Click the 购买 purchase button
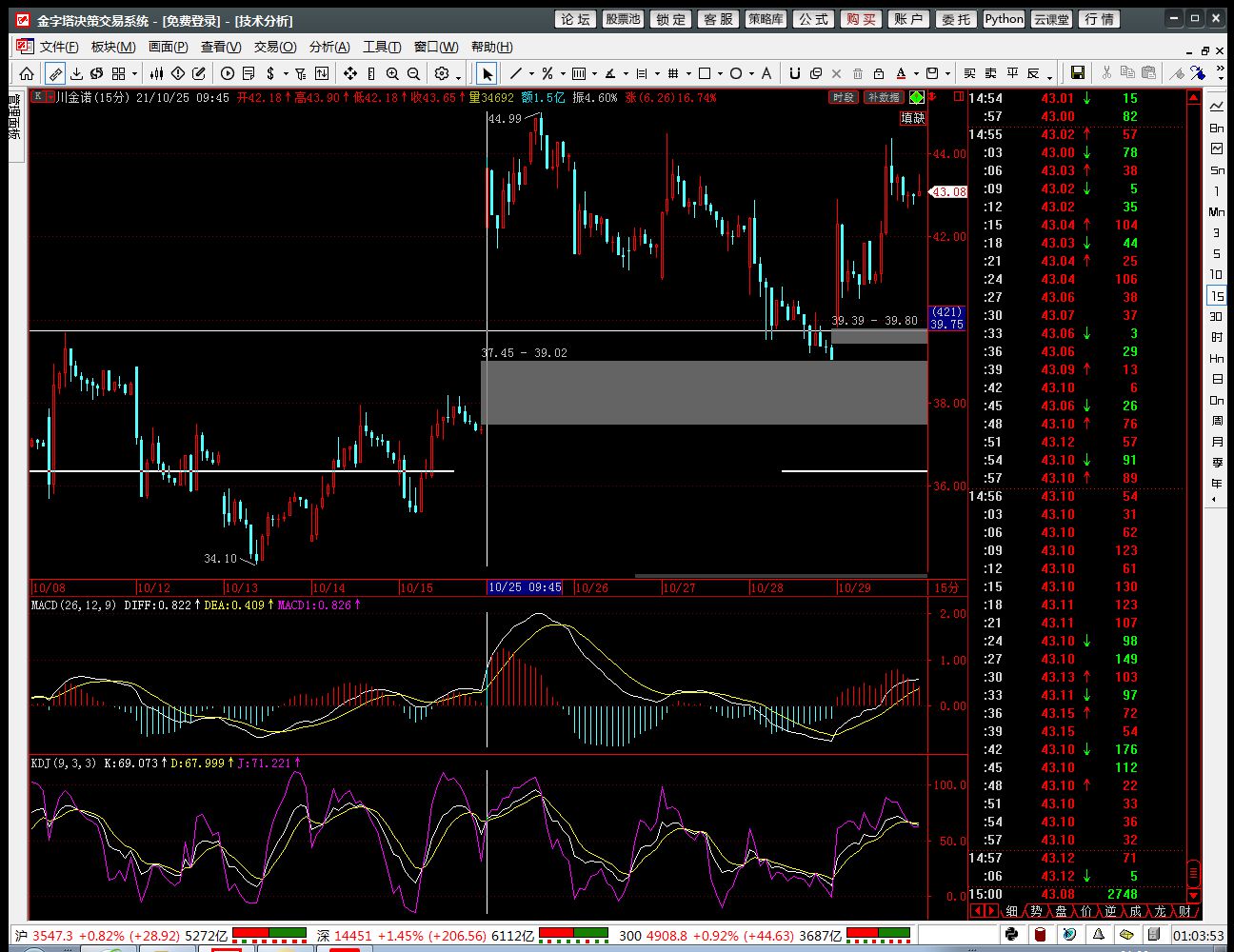The width and height of the screenshot is (1234, 952). [862, 19]
